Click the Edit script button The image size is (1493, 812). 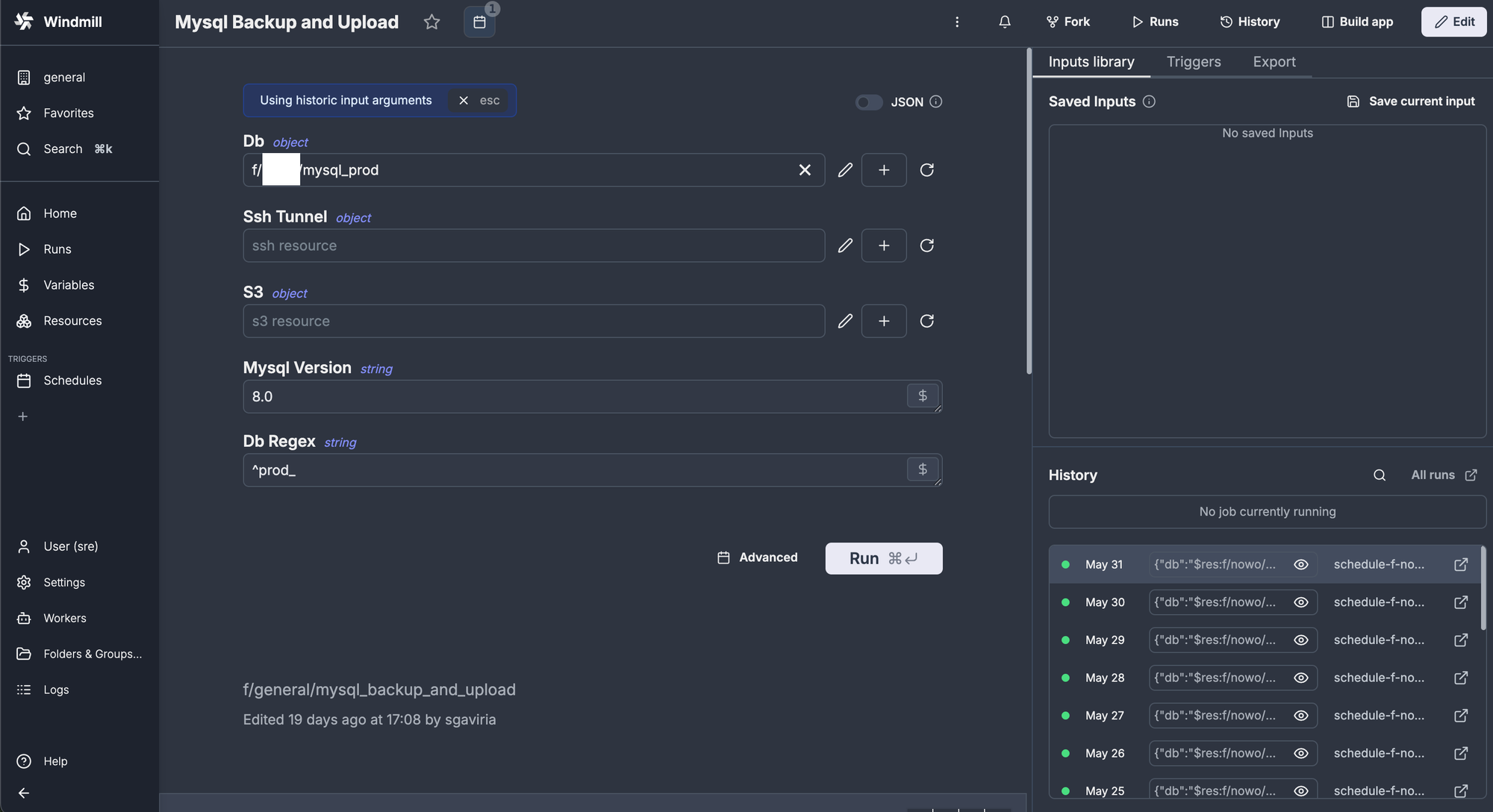pos(1453,22)
